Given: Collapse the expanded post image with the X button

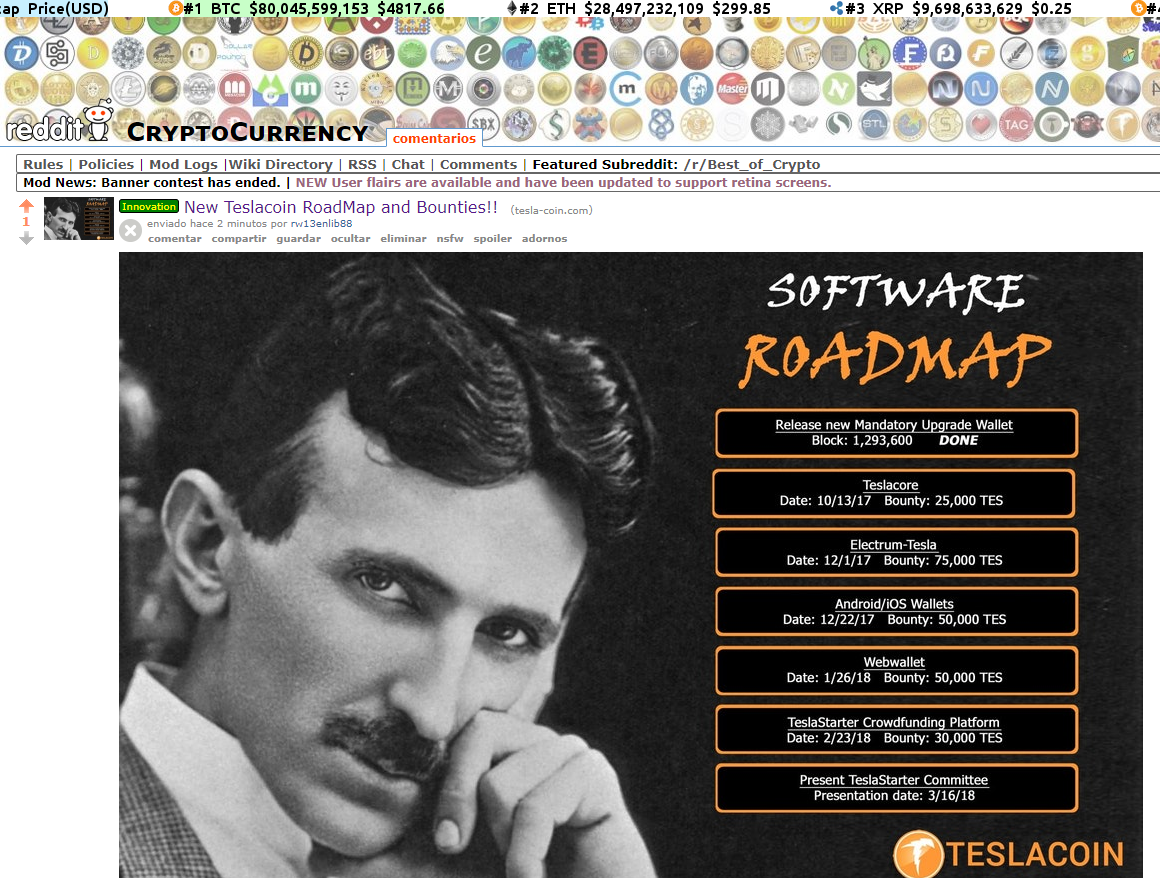Looking at the screenshot, I should pos(130,231).
